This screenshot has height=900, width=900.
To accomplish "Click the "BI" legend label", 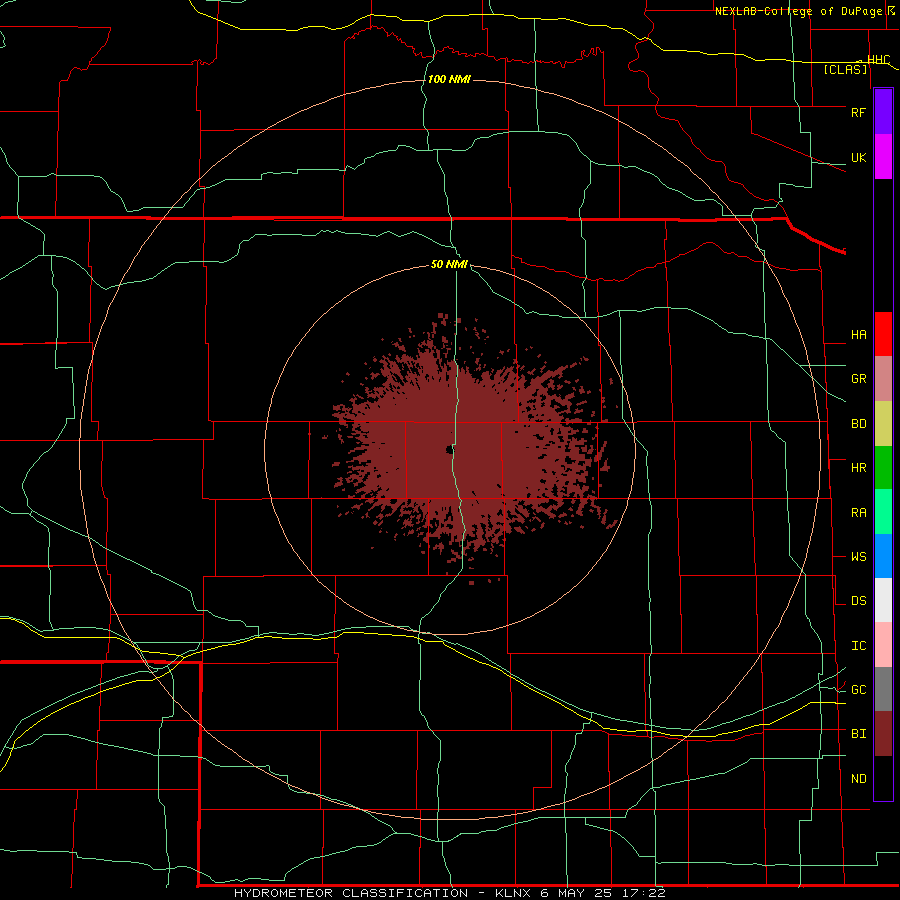I will coord(858,734).
